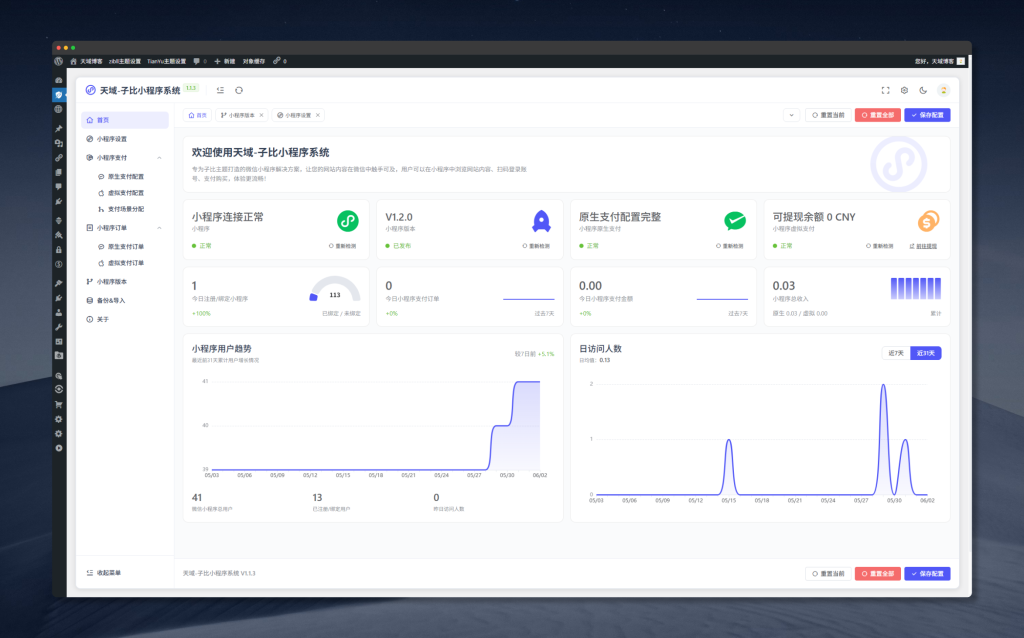The width and height of the screenshot is (1024, 638).
Task: Open 原生支付配置 submenu item
Action: [x=125, y=176]
